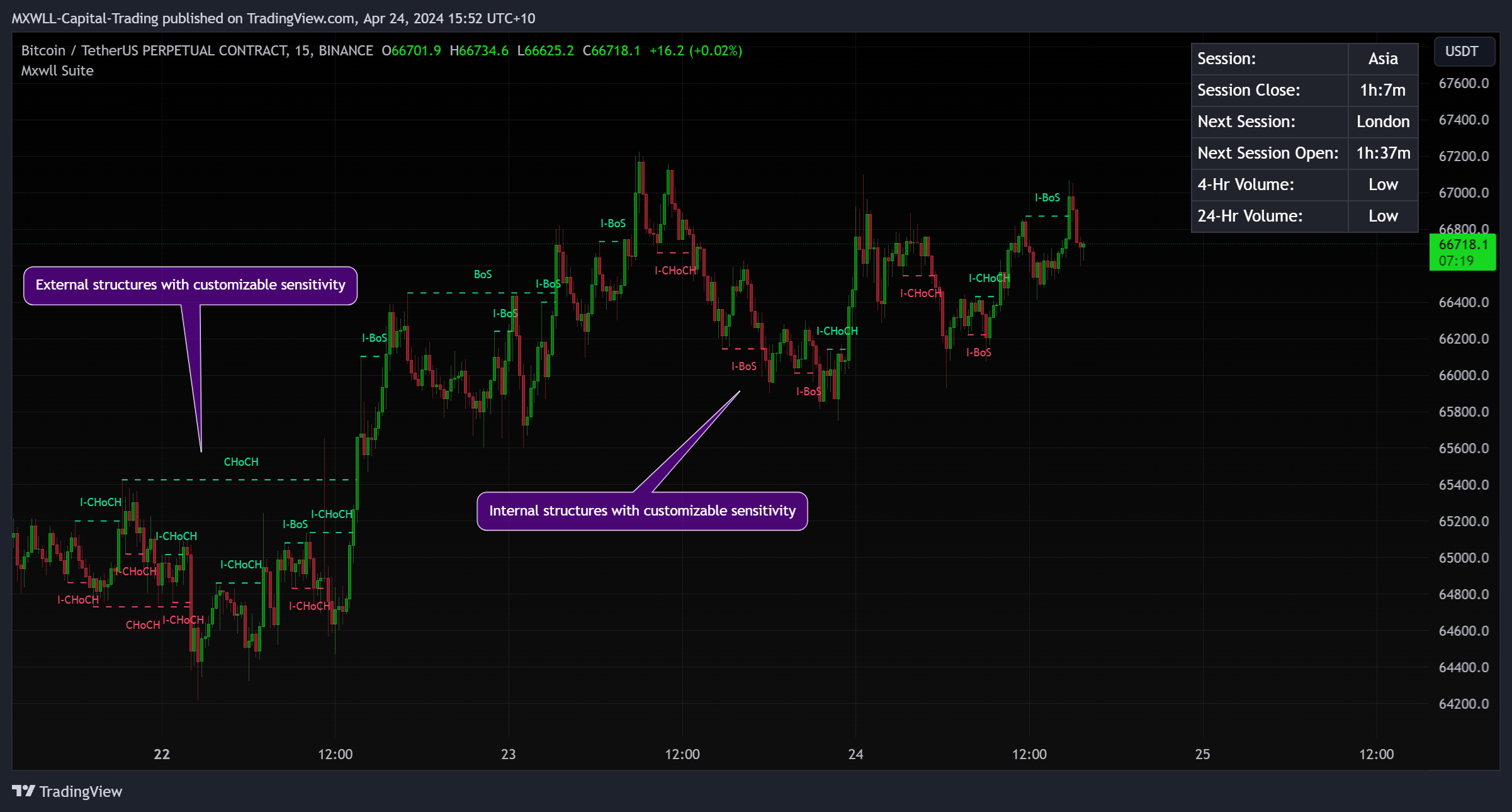
Task: Click the 67000.0 price axis label
Action: (x=1464, y=193)
